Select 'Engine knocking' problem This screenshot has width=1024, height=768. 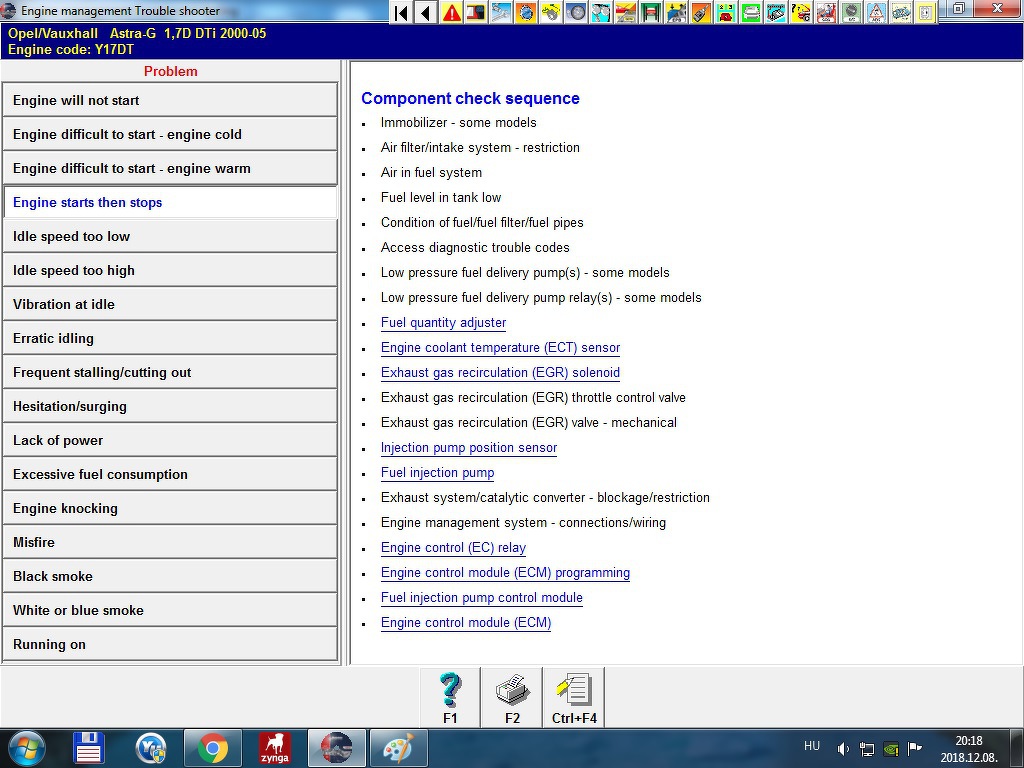tap(170, 507)
